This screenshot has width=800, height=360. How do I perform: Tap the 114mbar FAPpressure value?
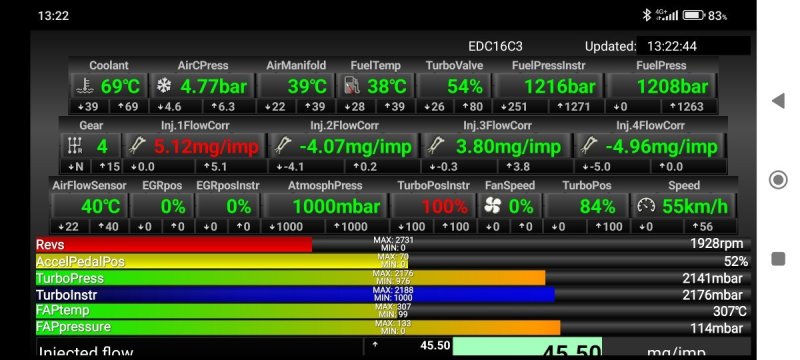(716, 327)
